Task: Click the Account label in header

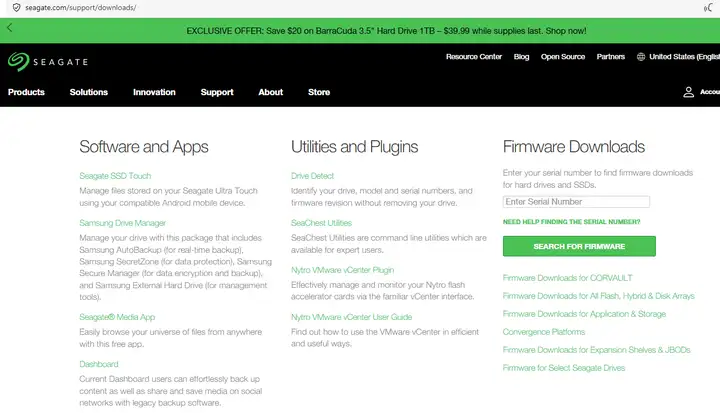Action: click(x=709, y=92)
